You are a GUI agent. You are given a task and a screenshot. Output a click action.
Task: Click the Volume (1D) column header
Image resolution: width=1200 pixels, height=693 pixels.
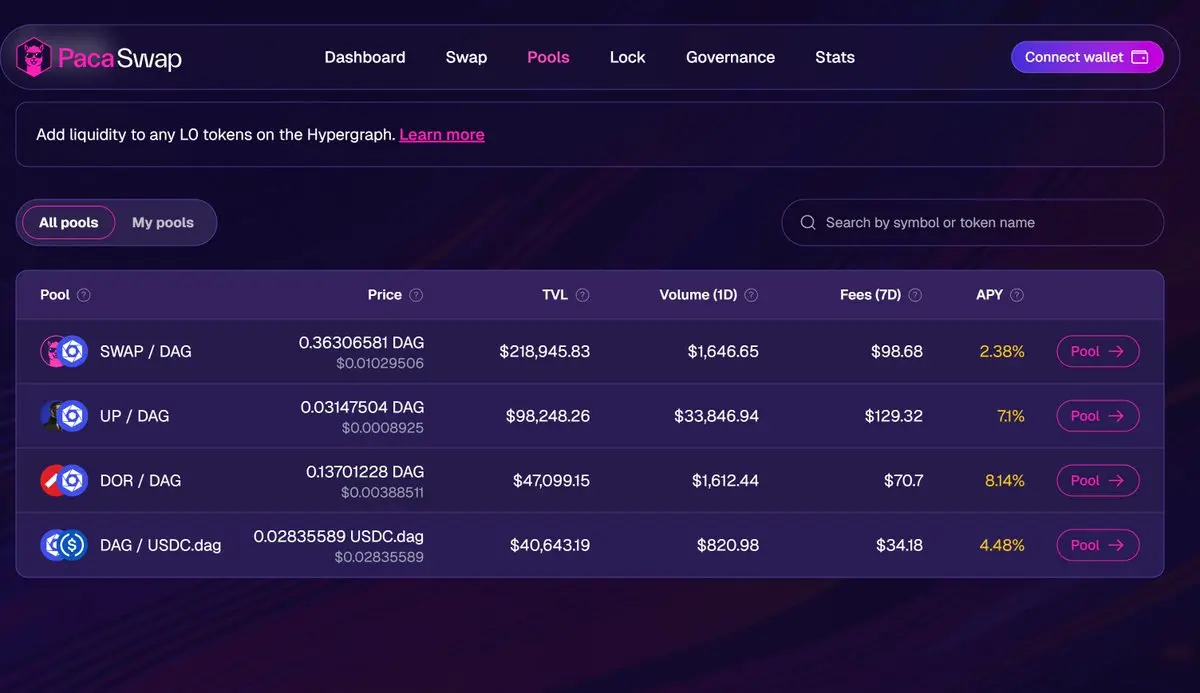coord(698,295)
